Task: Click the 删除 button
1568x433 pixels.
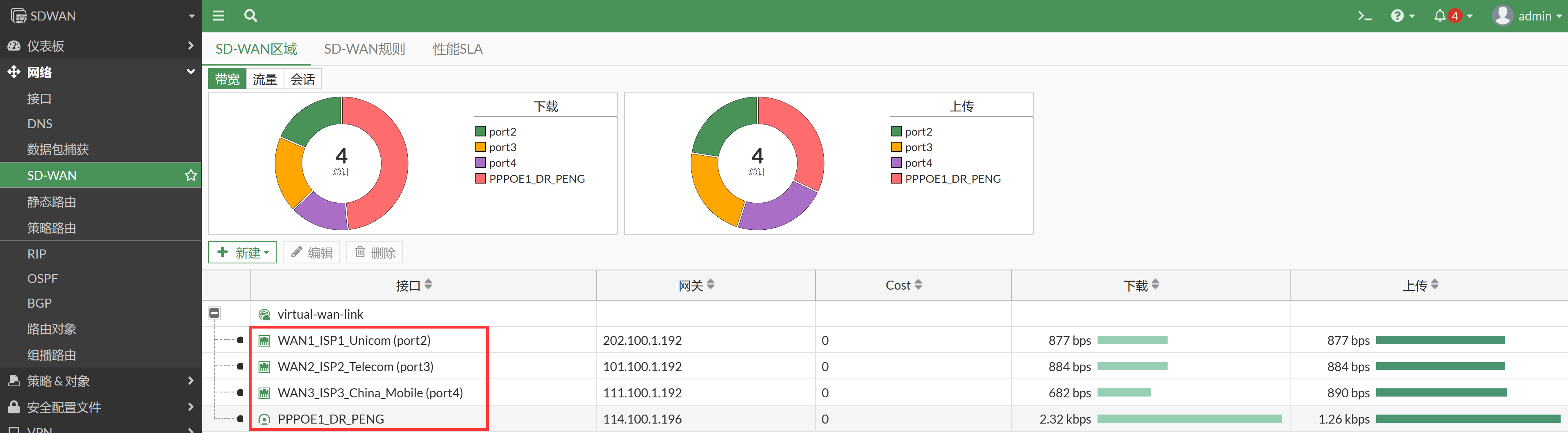Action: coord(374,252)
